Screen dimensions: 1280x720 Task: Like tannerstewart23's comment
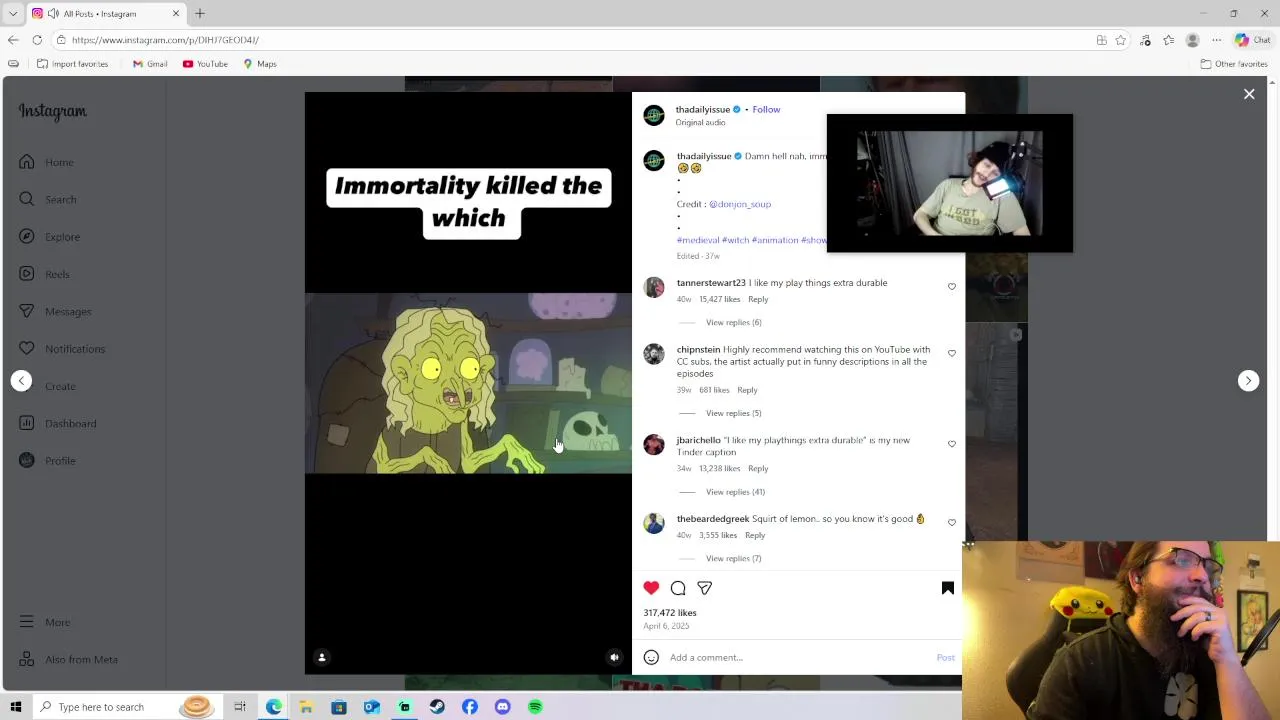(x=952, y=287)
